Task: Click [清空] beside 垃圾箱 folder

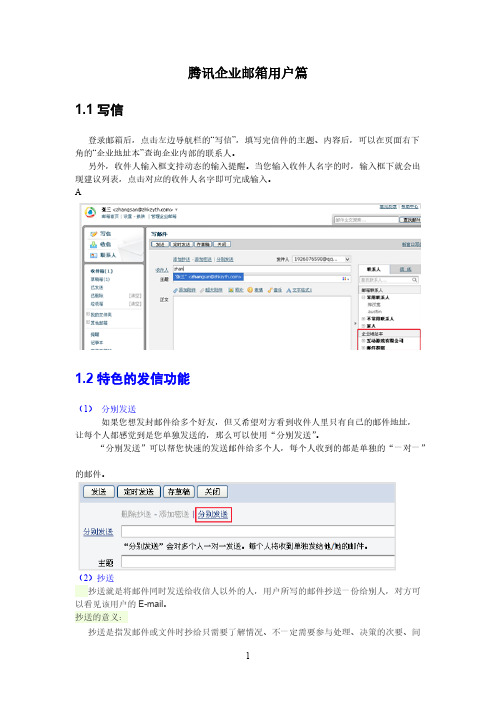Action: click(x=135, y=304)
